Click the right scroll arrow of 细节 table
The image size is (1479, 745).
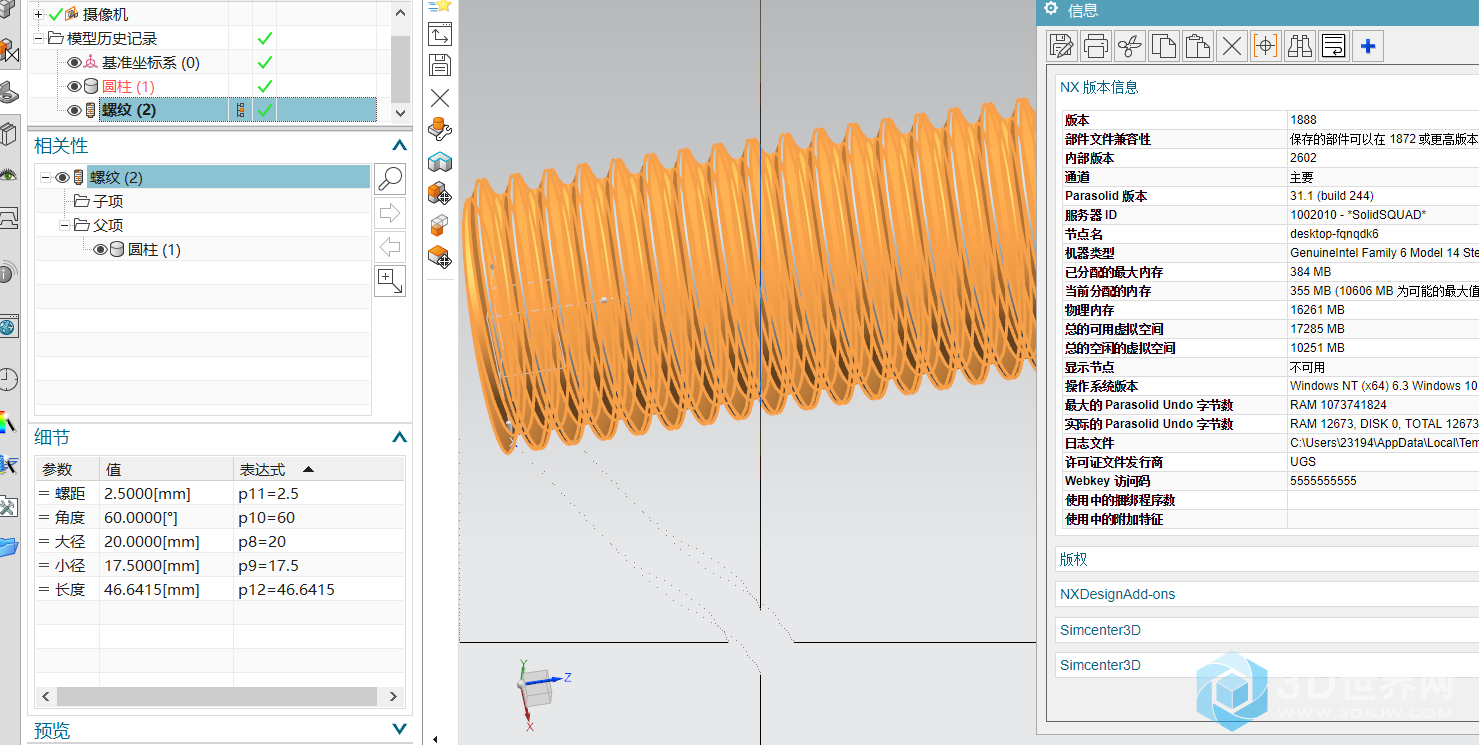tap(393, 697)
